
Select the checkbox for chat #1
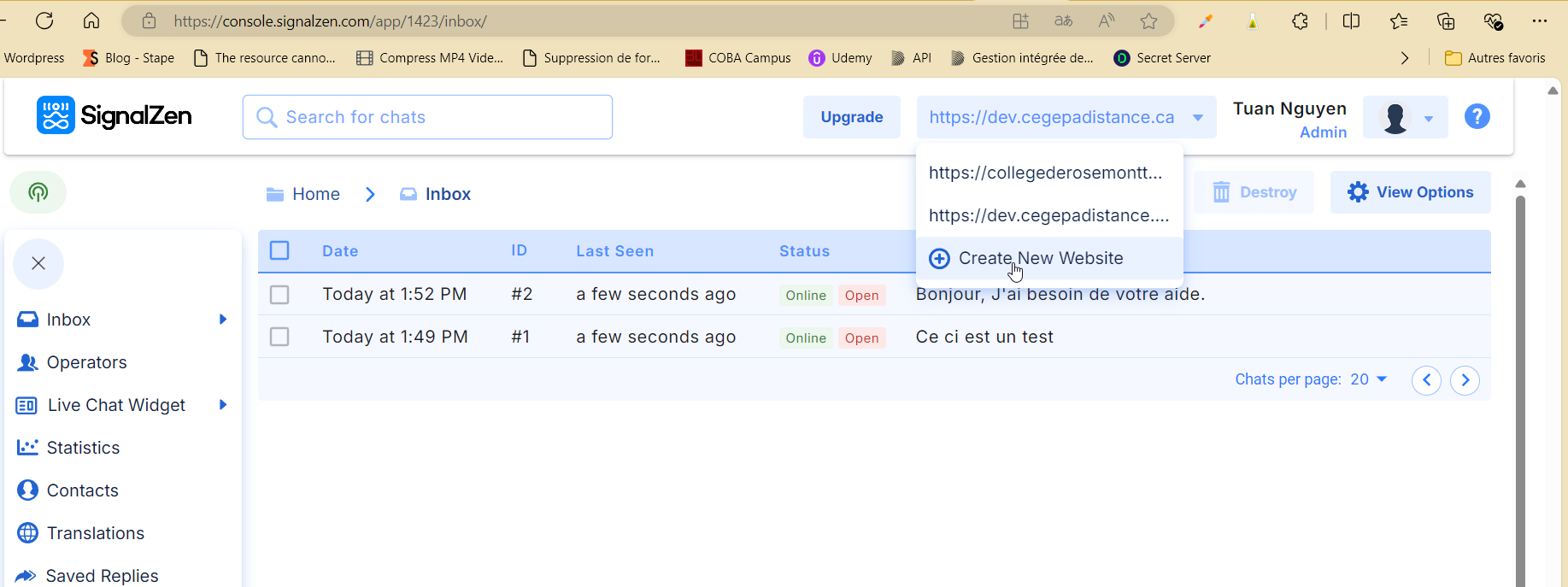coord(279,337)
